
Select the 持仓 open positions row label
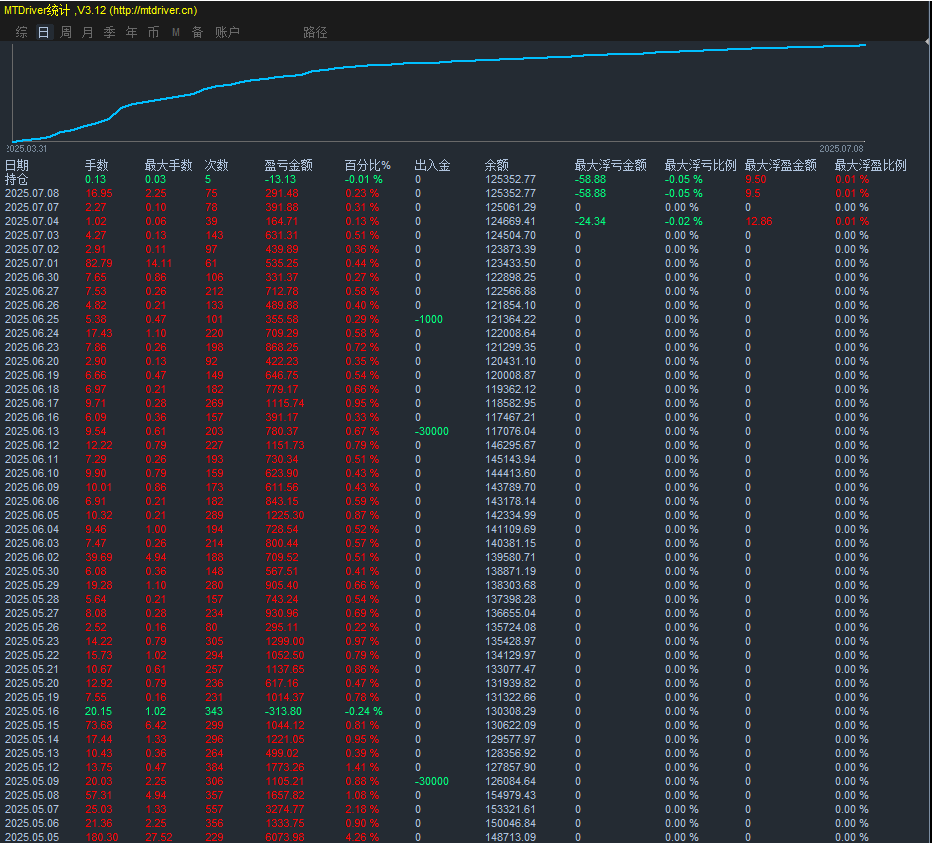pos(17,179)
